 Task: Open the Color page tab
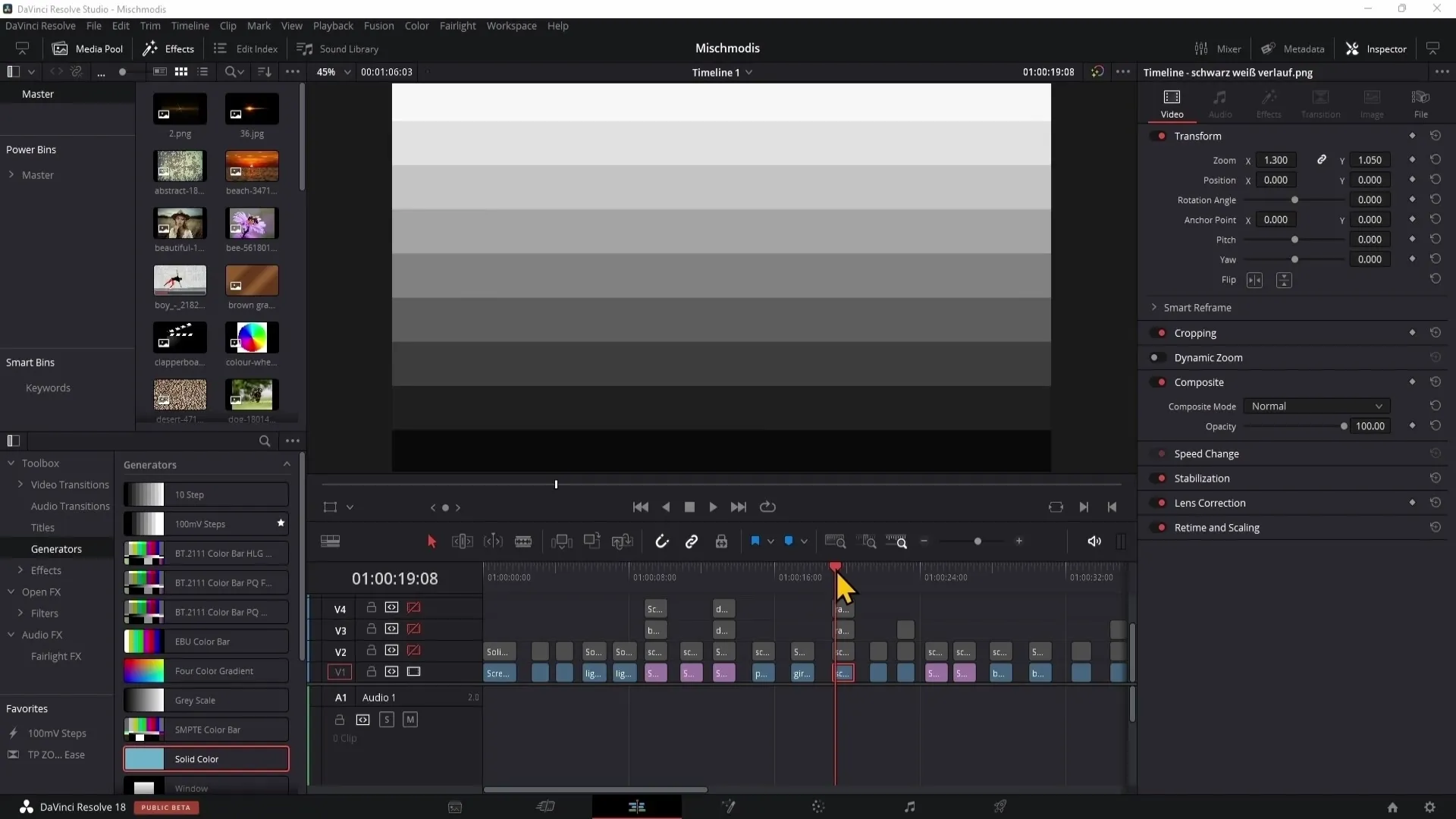click(x=818, y=807)
